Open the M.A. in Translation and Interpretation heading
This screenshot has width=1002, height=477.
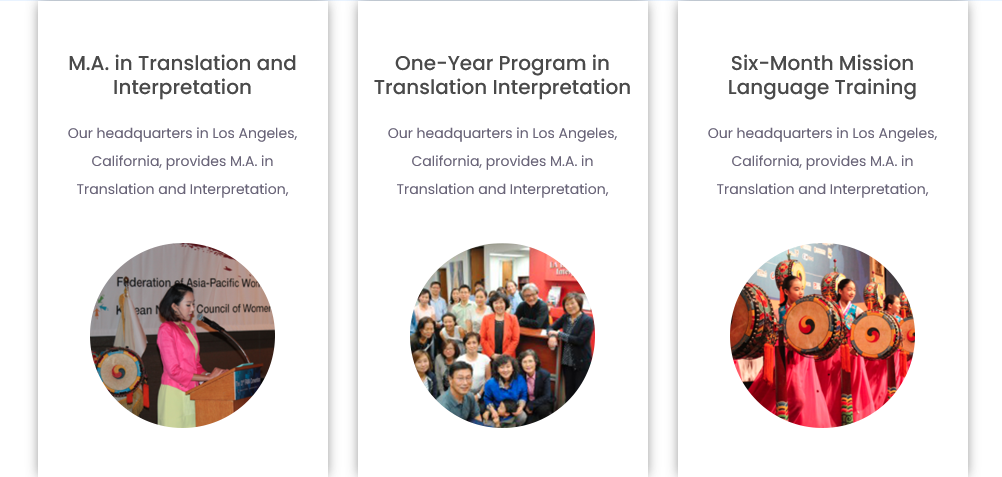[x=182, y=75]
